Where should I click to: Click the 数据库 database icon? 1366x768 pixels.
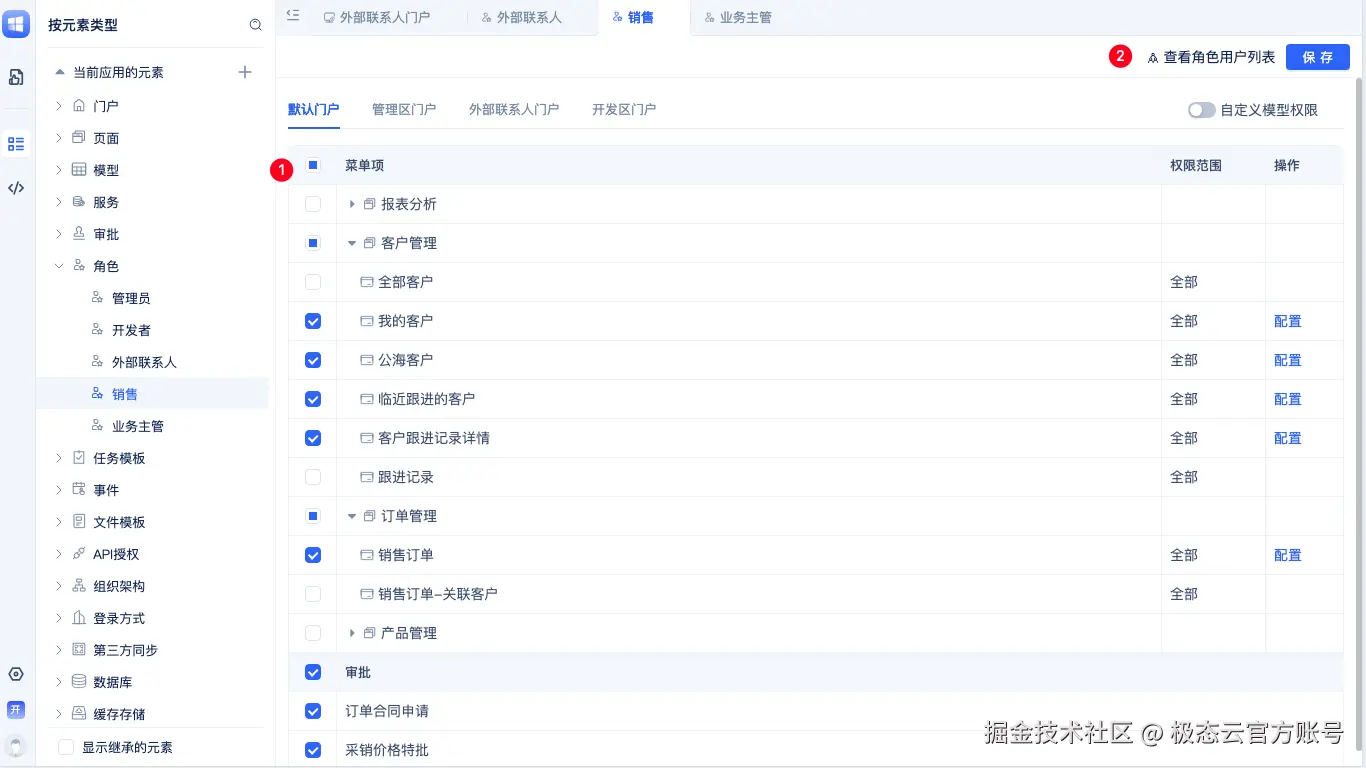coord(79,682)
